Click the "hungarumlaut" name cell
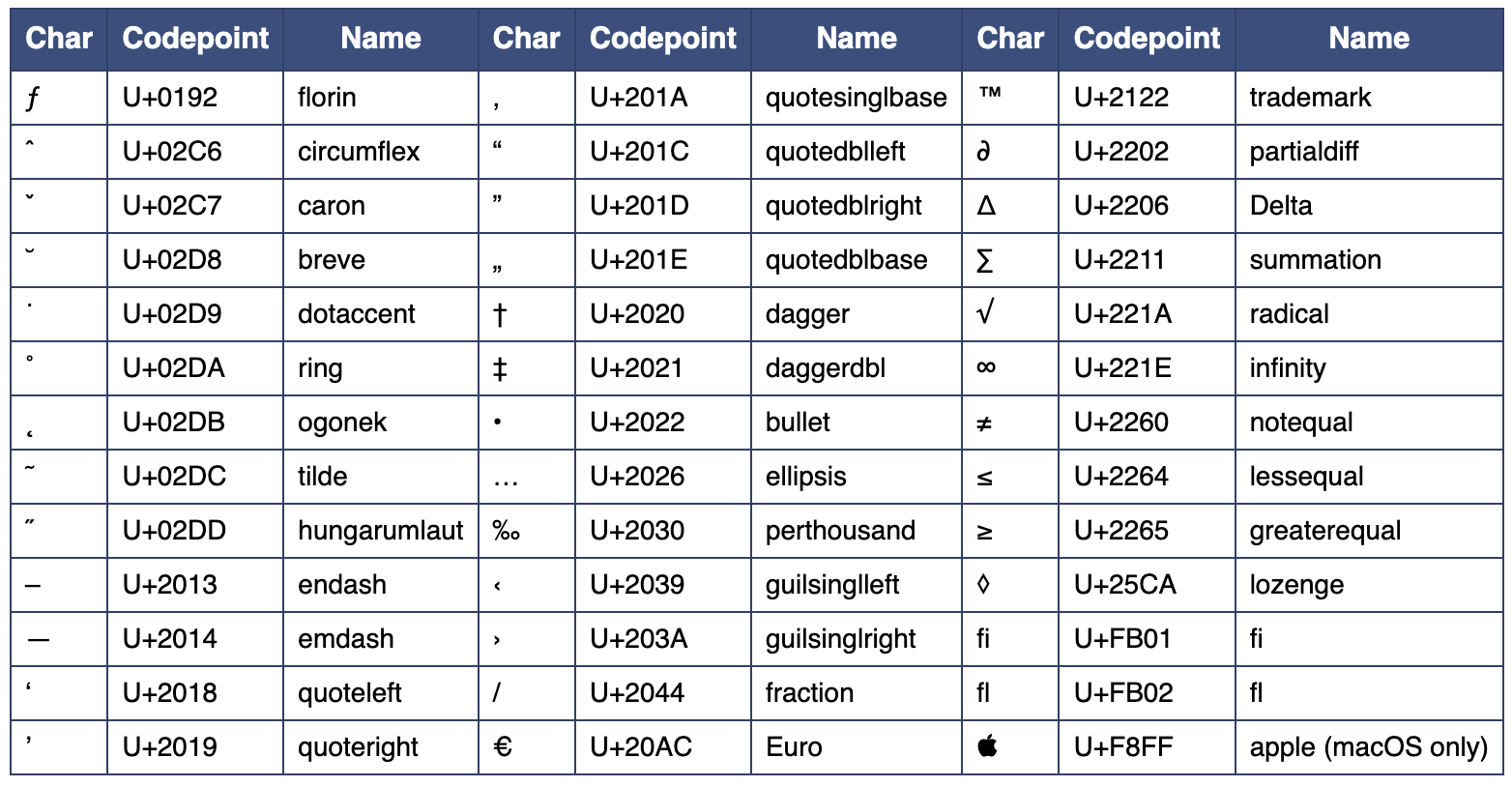This screenshot has height=787, width=1512. 381,530
